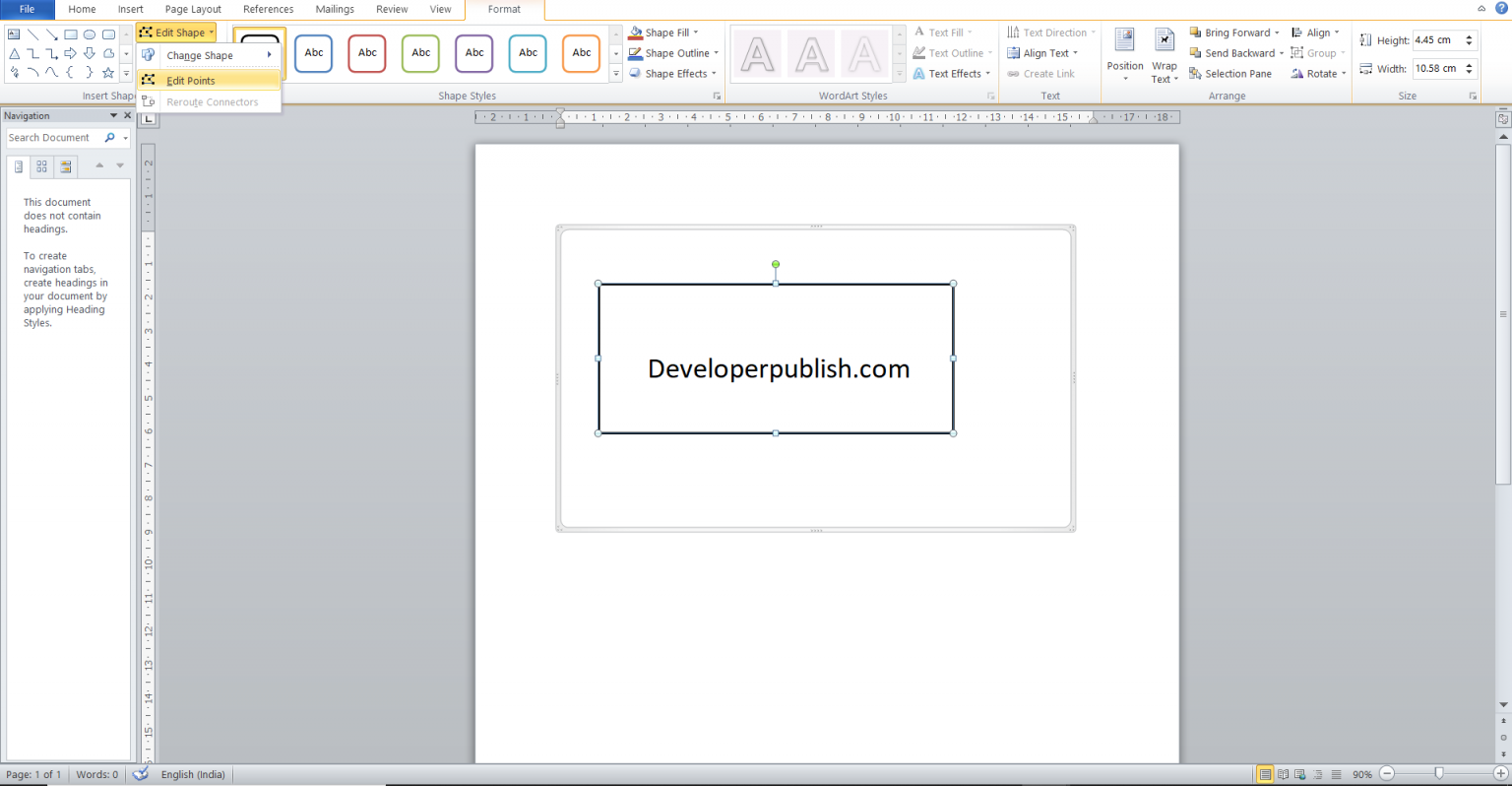Toggle Print Layout view on
The image size is (1512, 786).
point(1265,774)
